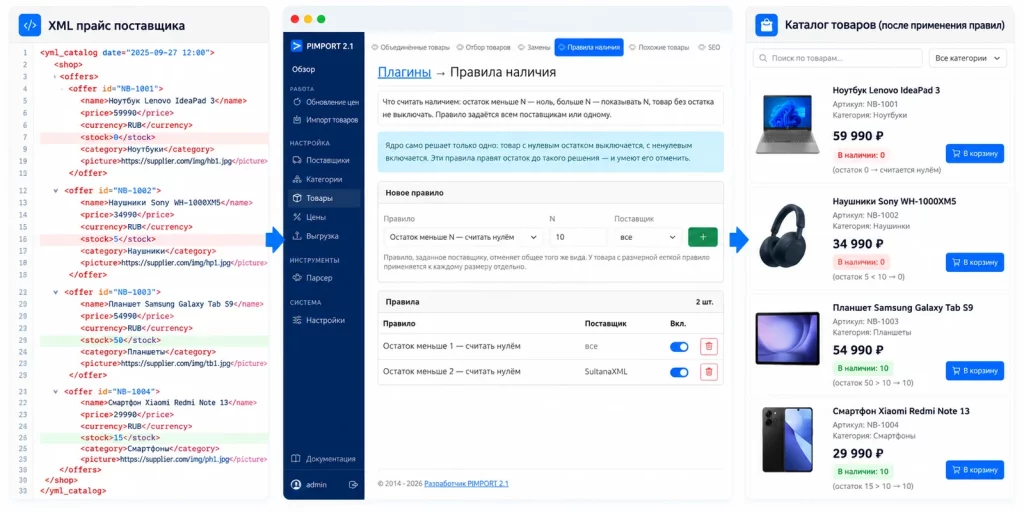
Task: Click the Поиск по товарам search field
Action: point(838,58)
